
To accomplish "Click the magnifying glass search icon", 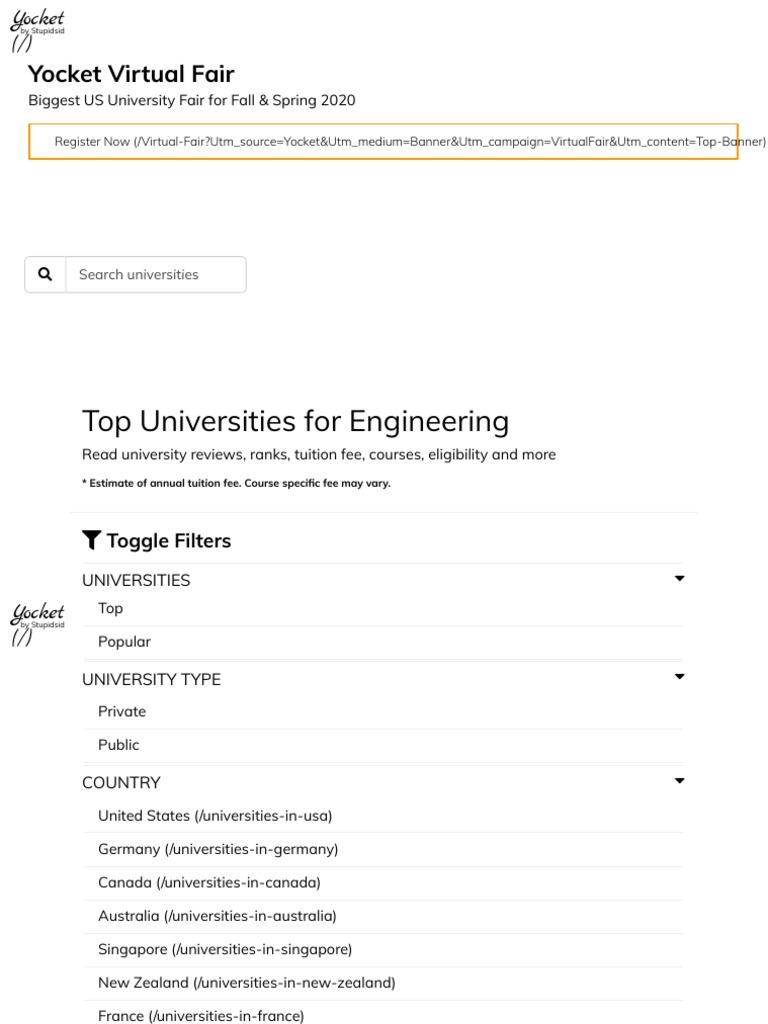I will [45, 274].
